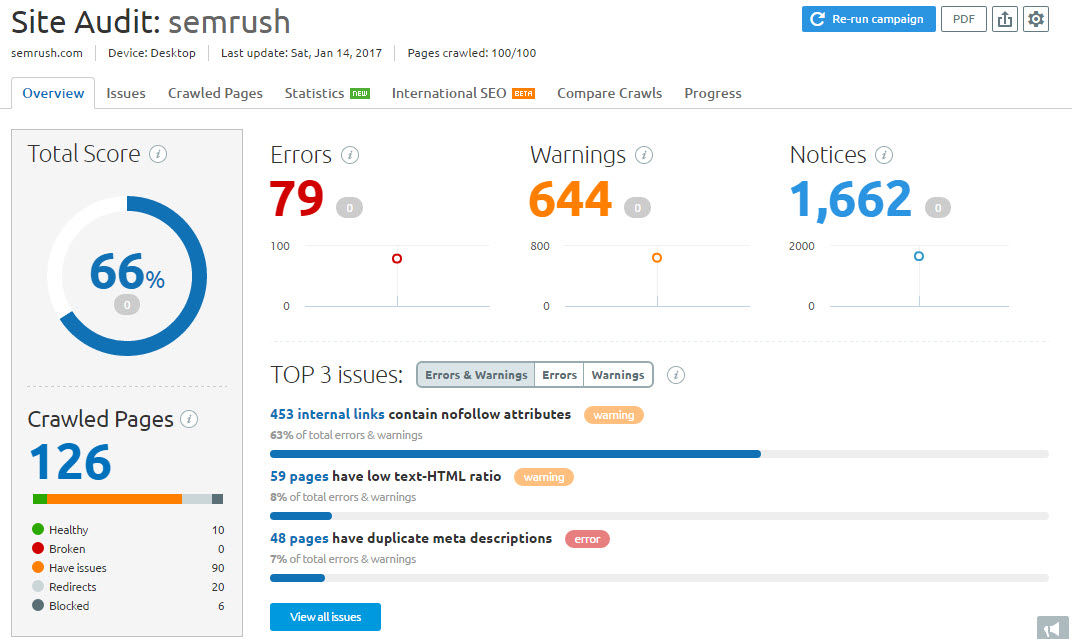
Task: Click the crawled pages colored status bar
Action: click(128, 499)
